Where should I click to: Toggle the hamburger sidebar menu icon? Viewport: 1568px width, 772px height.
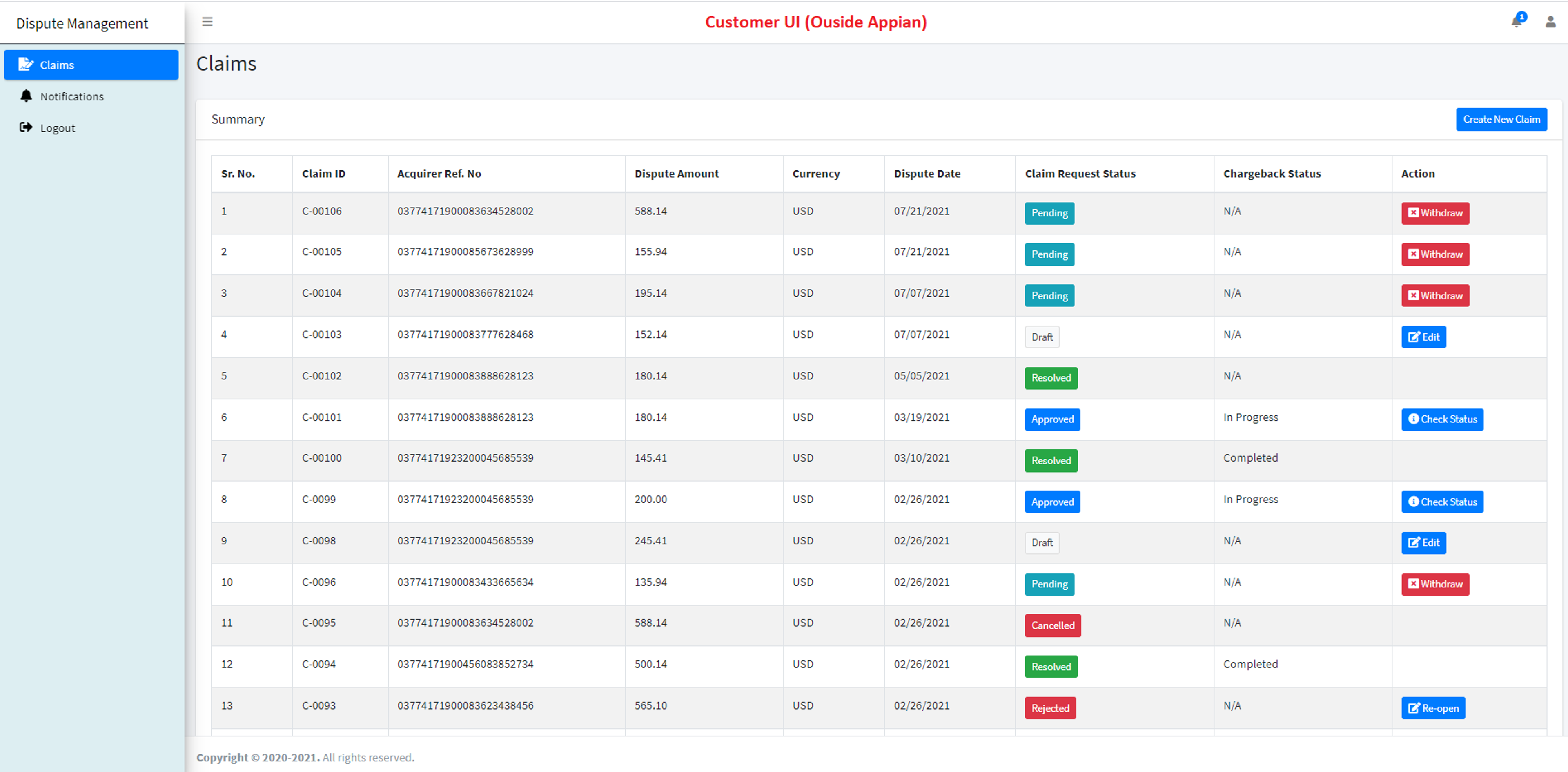coord(207,22)
